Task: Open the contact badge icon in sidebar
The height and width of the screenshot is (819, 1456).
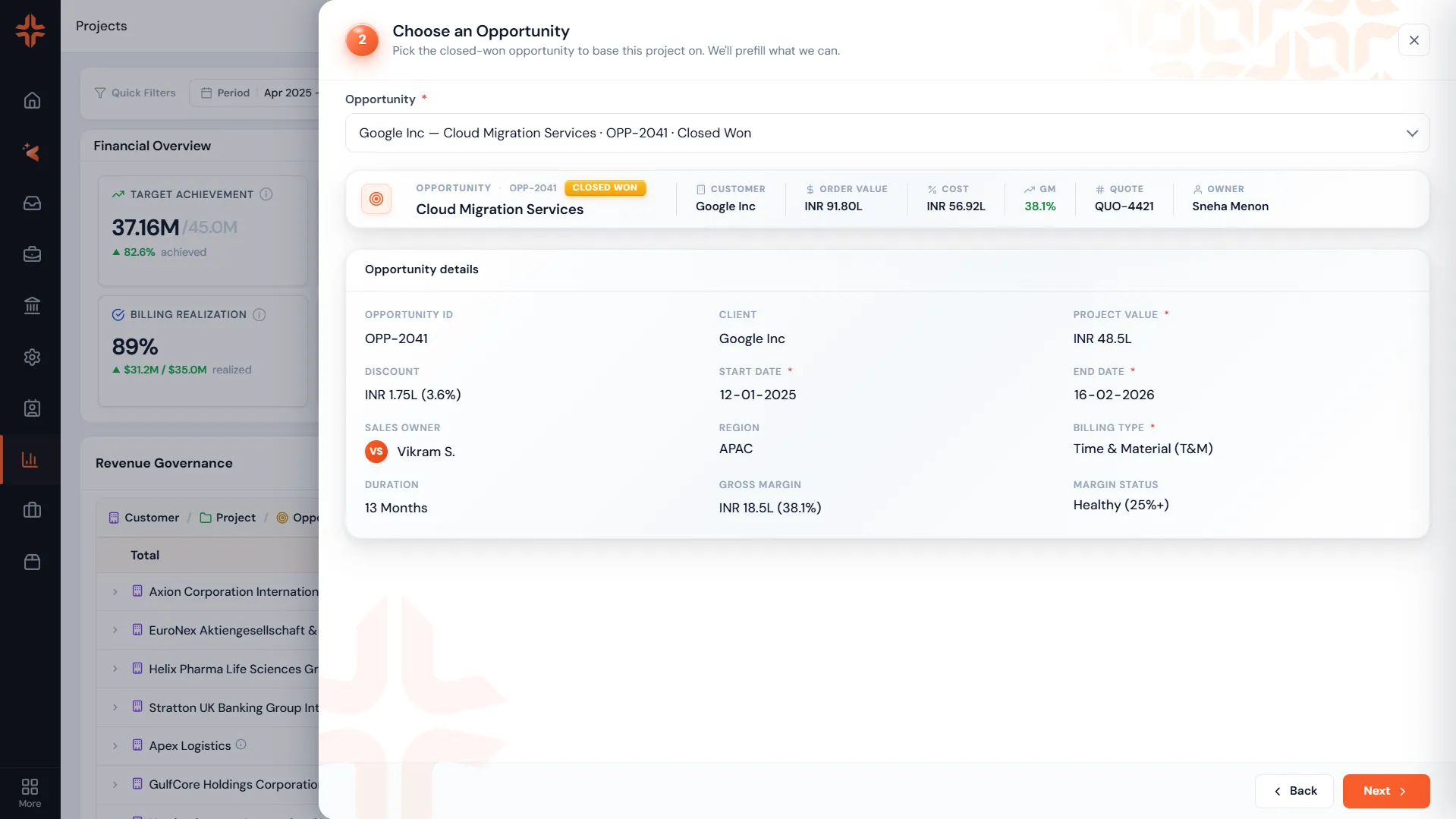Action: (x=32, y=408)
